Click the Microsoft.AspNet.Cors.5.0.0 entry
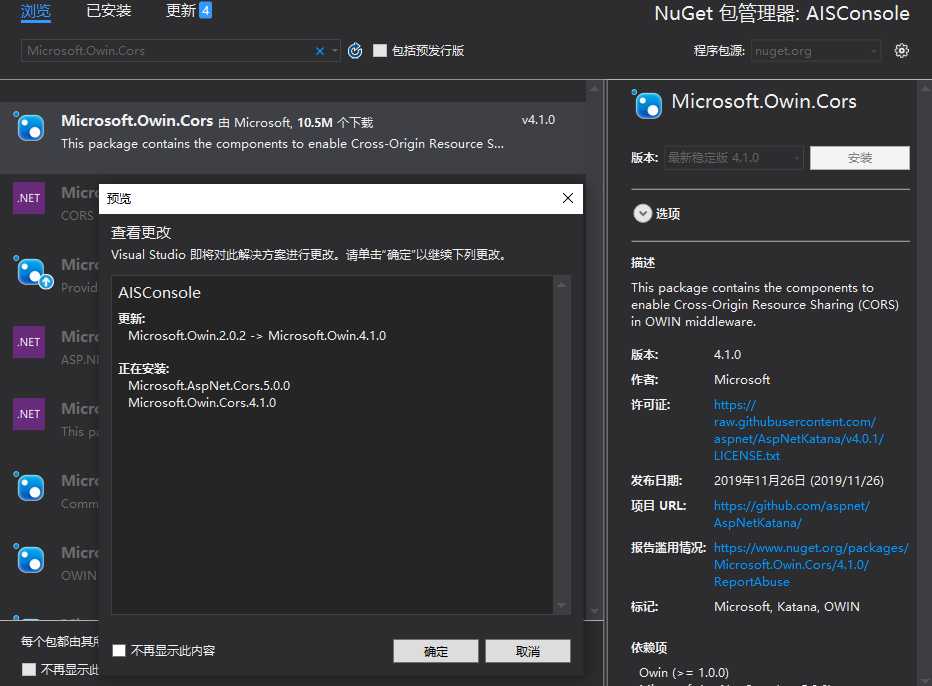Image resolution: width=932 pixels, height=686 pixels. click(209, 386)
